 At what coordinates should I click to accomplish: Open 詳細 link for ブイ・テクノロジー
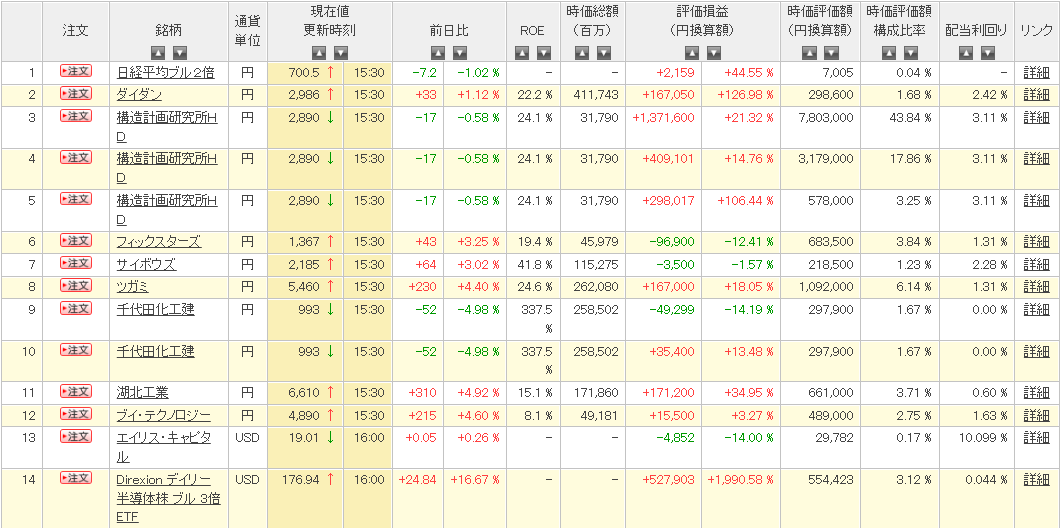pos(1036,416)
